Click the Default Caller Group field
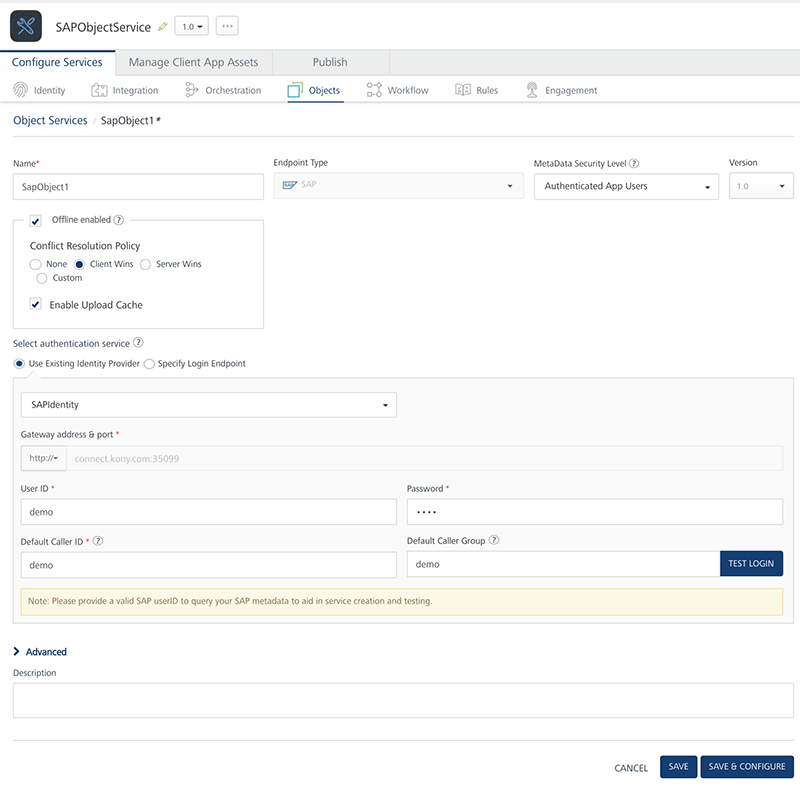 pyautogui.click(x=563, y=564)
